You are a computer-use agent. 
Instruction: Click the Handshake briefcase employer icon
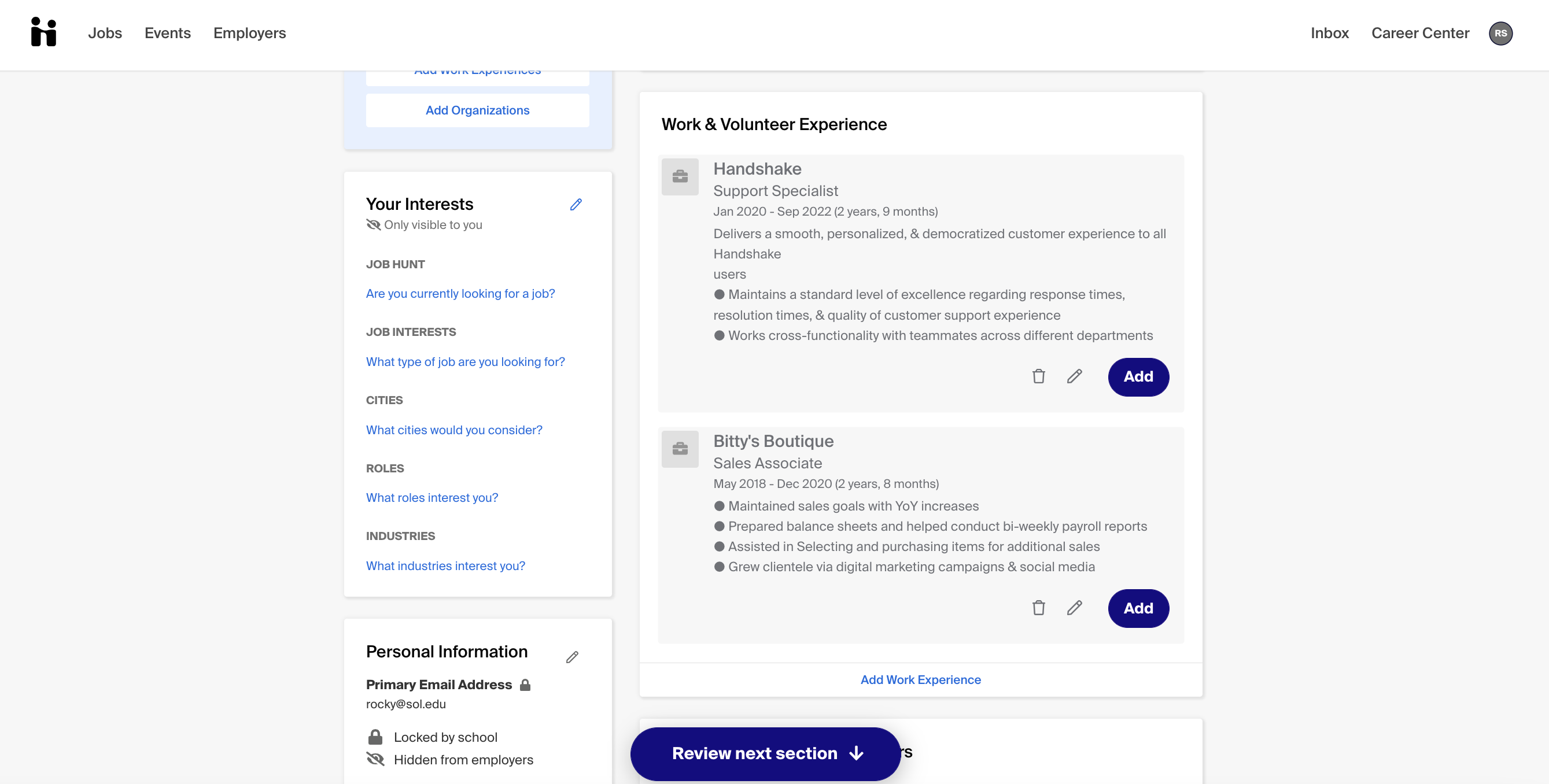pyautogui.click(x=680, y=177)
